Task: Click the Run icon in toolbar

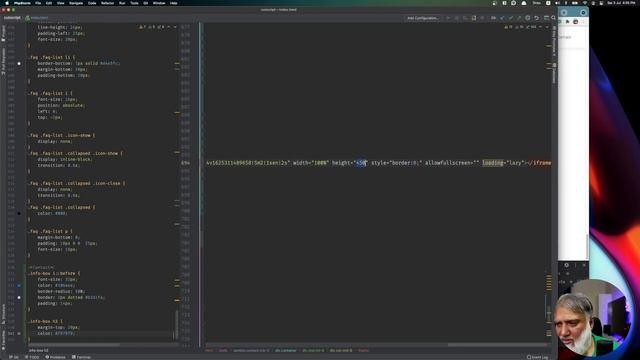Action: [x=448, y=18]
